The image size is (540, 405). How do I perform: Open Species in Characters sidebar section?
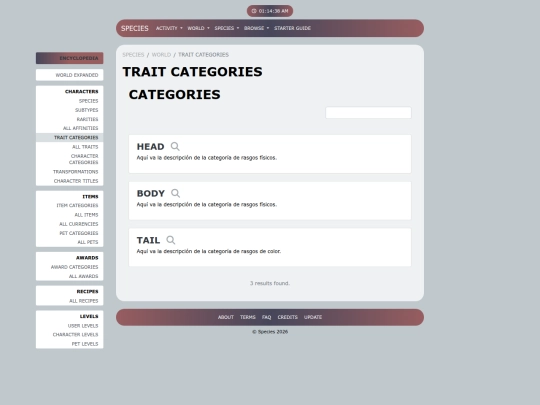click(89, 101)
